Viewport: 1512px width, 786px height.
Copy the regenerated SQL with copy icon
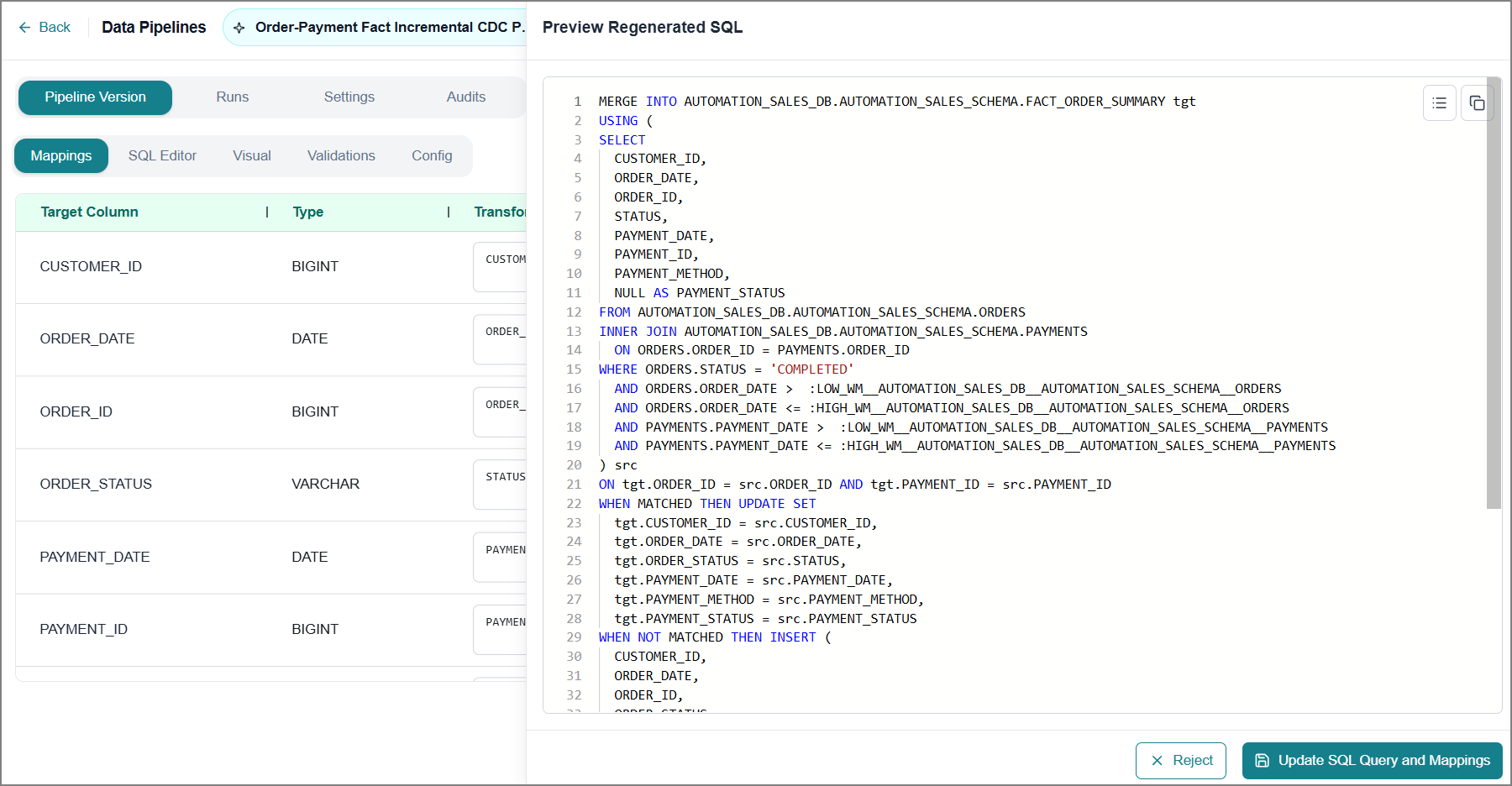point(1477,103)
